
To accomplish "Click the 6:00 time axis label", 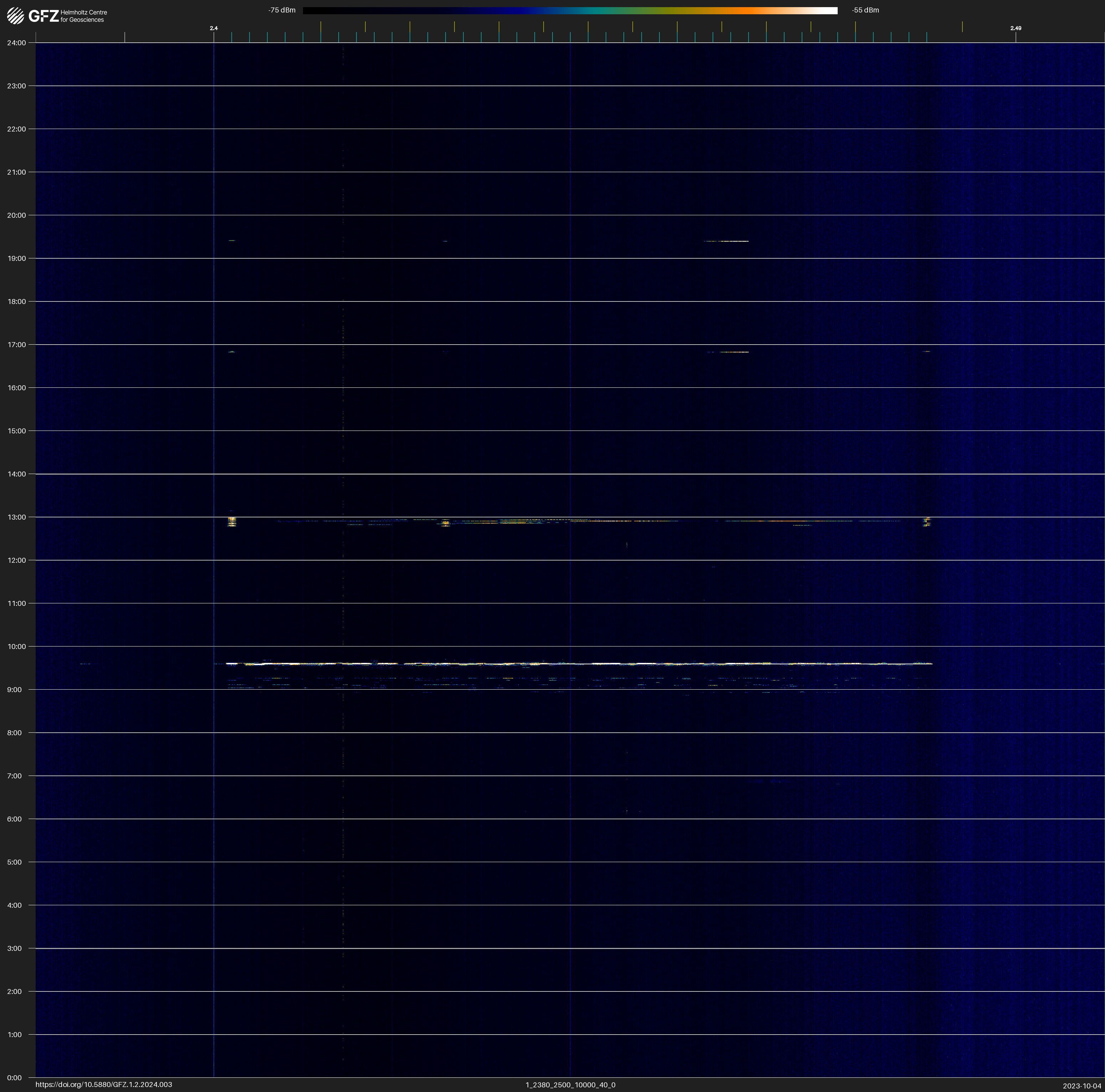I will 14,819.
